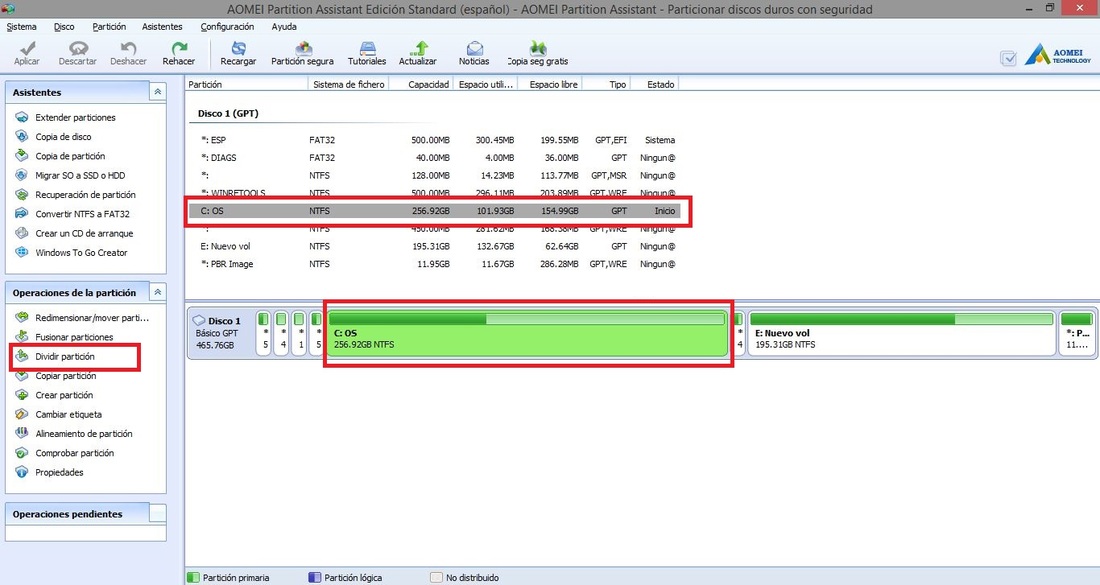The image size is (1100, 585).
Task: Sort by Partición column header
Action: [246, 84]
